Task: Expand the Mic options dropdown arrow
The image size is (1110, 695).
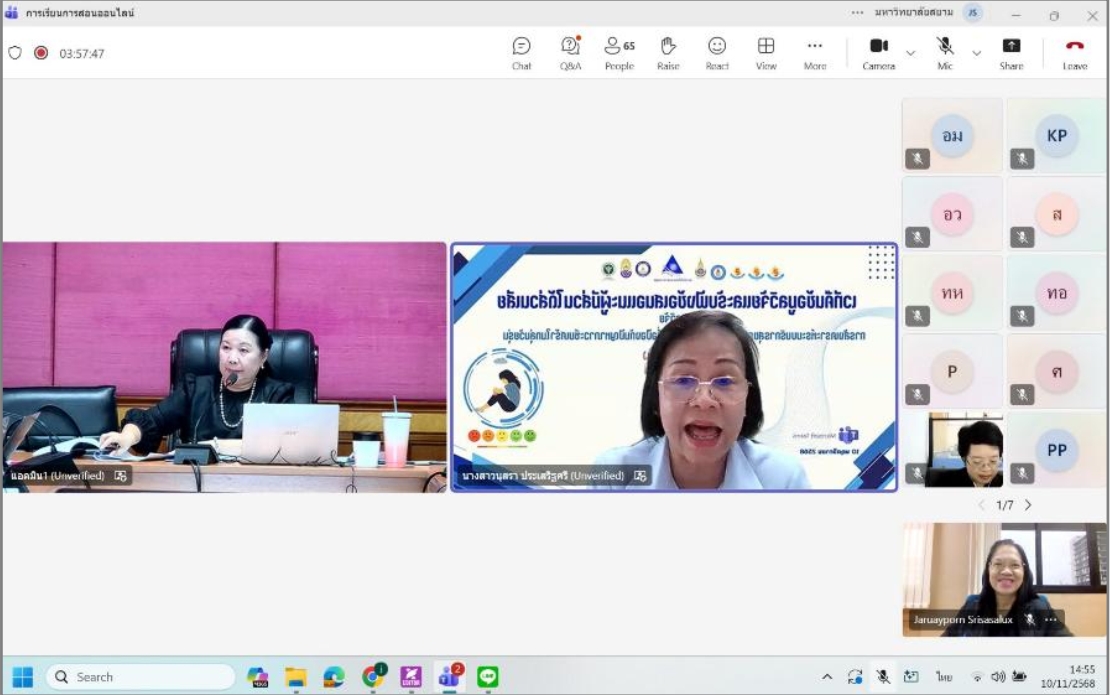Action: click(977, 53)
